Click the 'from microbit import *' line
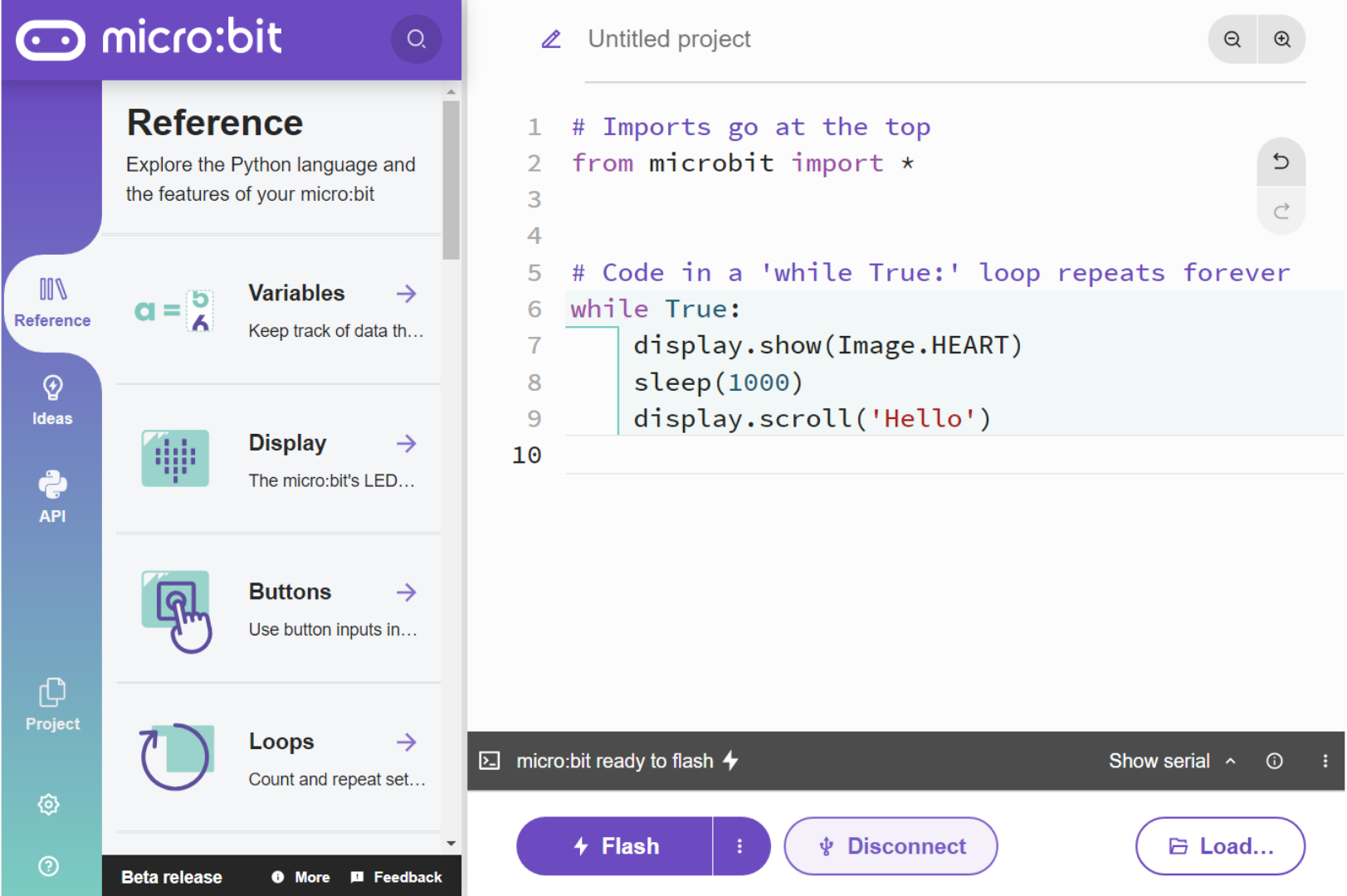Screen dimensions: 1347x896 click(x=743, y=163)
